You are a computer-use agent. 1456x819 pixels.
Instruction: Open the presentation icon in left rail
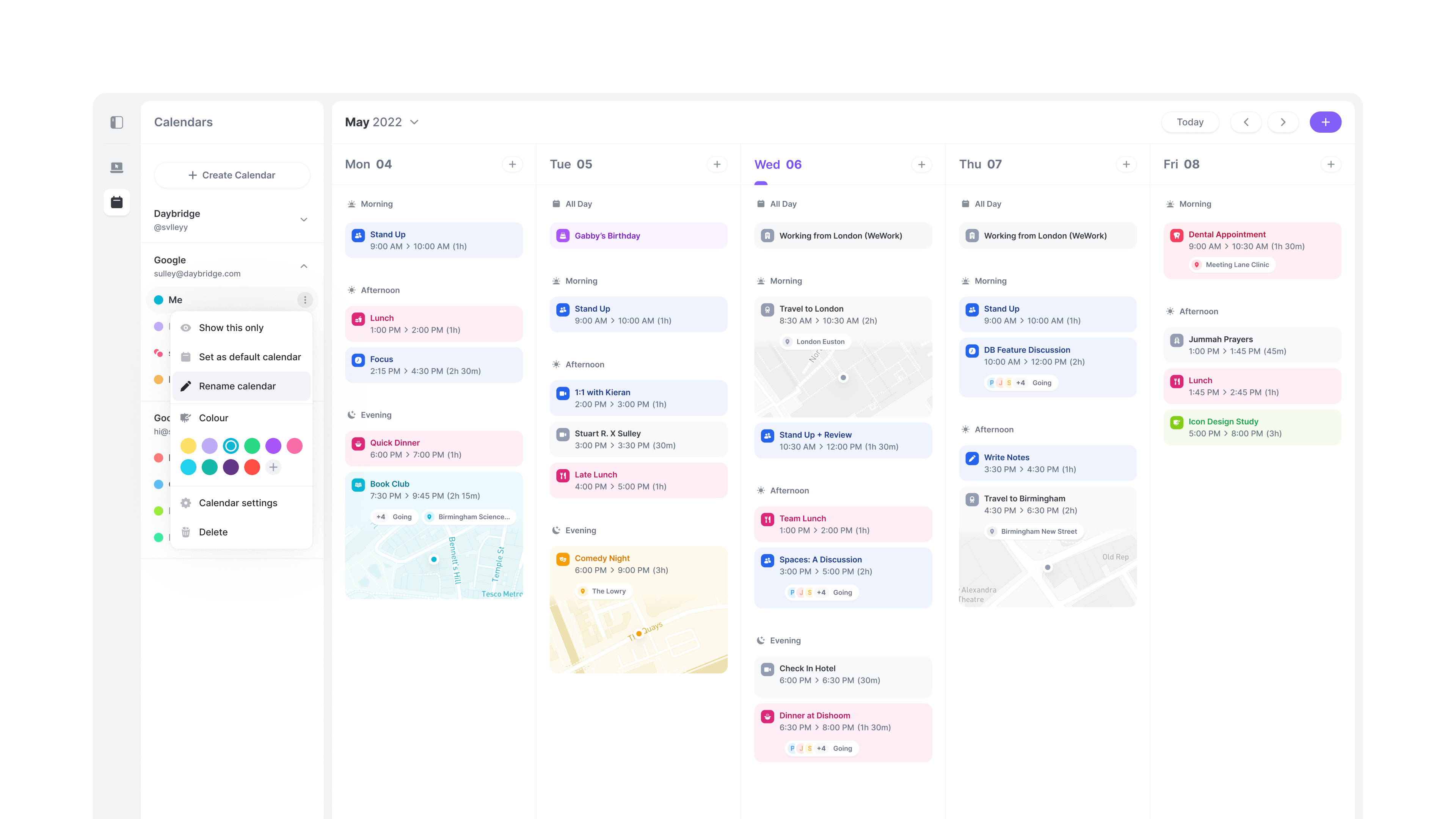(x=116, y=167)
